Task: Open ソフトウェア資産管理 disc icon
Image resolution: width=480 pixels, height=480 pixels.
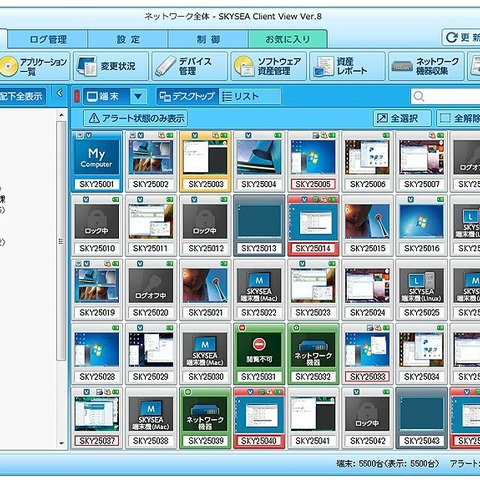Action: tap(244, 66)
